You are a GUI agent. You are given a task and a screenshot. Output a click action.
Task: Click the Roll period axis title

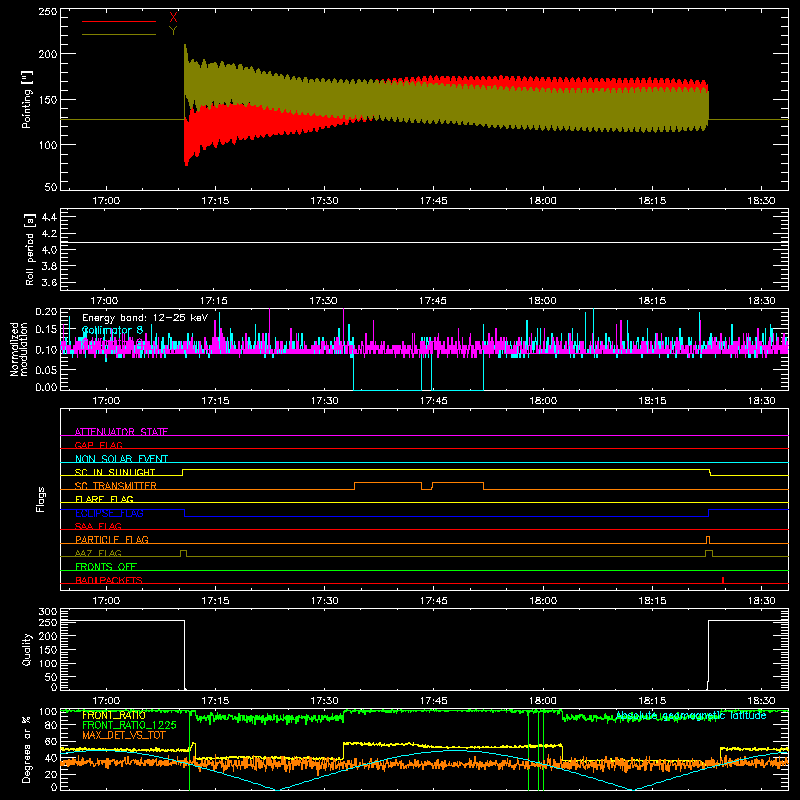pyautogui.click(x=29, y=249)
